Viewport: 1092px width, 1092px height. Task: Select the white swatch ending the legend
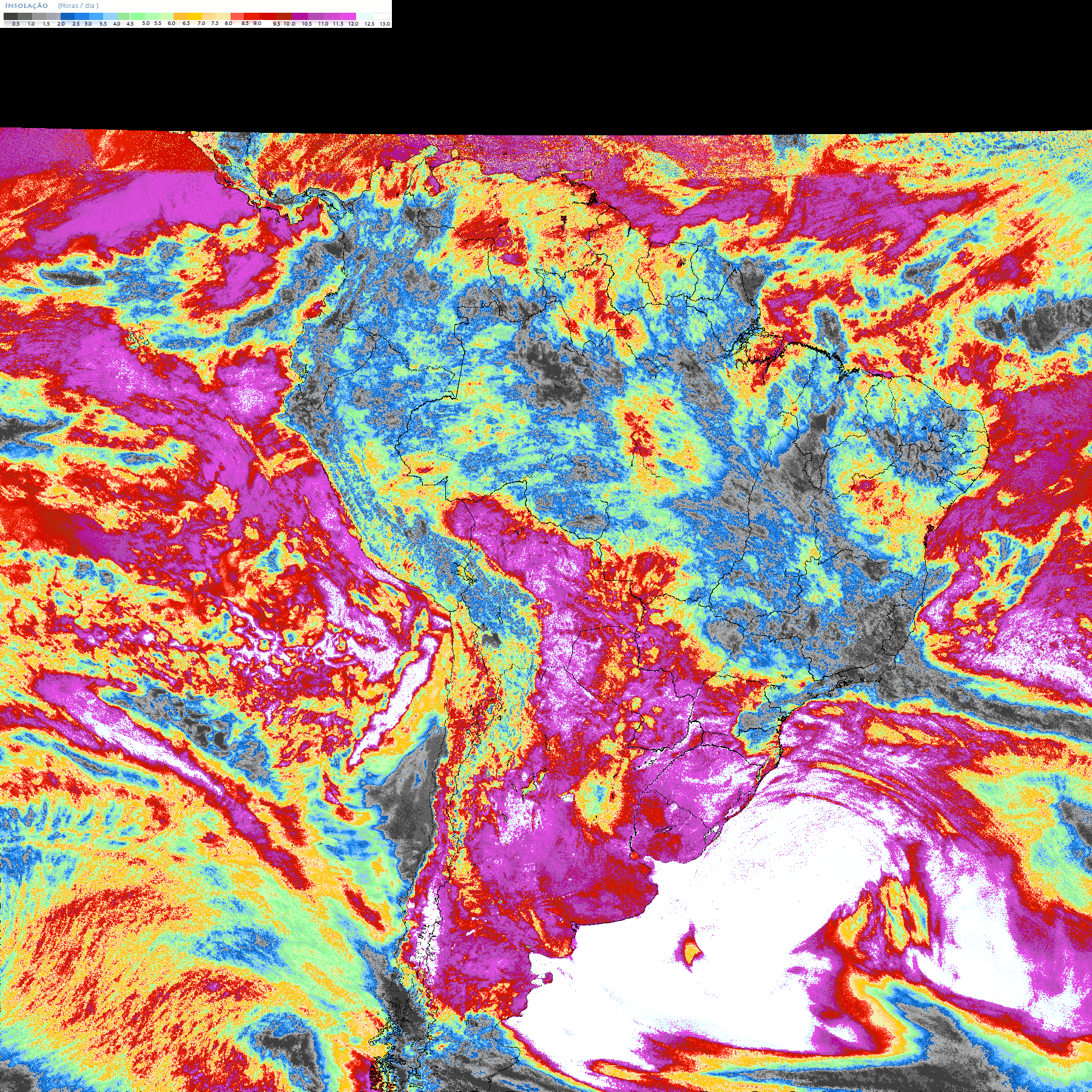tap(381, 16)
